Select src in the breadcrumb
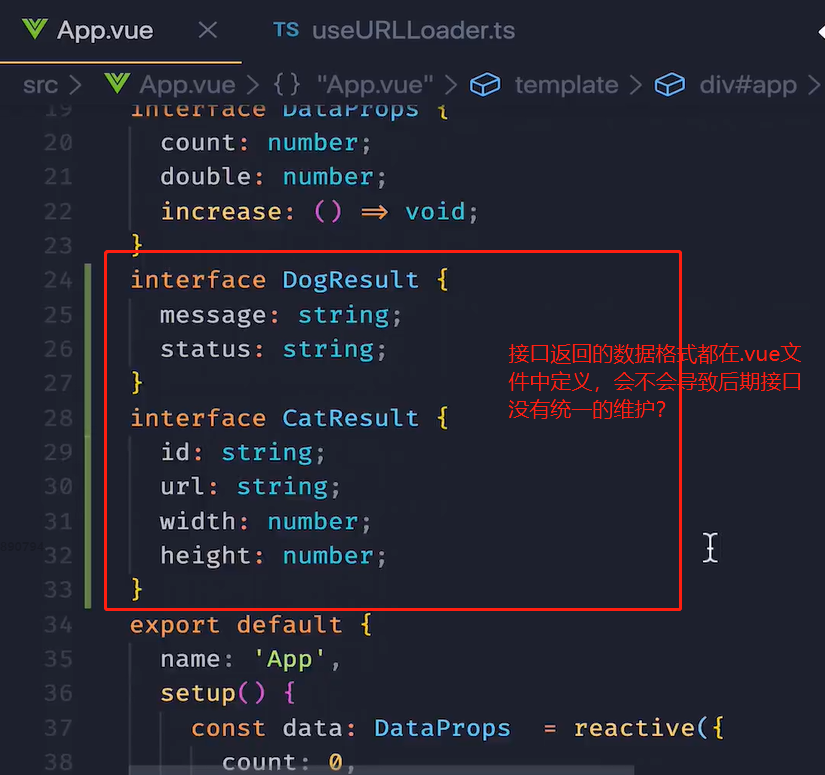This screenshot has height=775, width=825. (41, 85)
